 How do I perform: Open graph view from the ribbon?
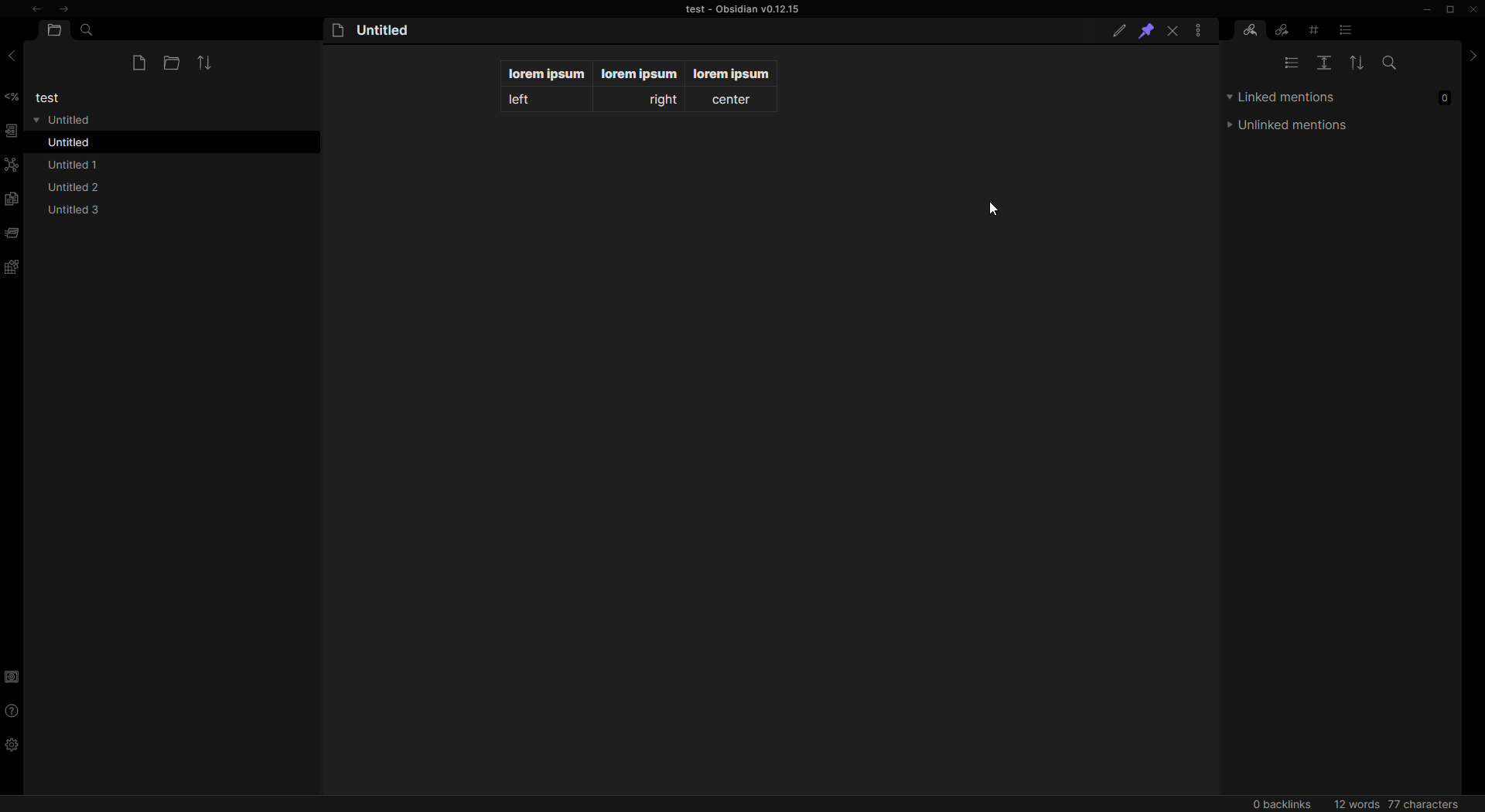click(12, 165)
